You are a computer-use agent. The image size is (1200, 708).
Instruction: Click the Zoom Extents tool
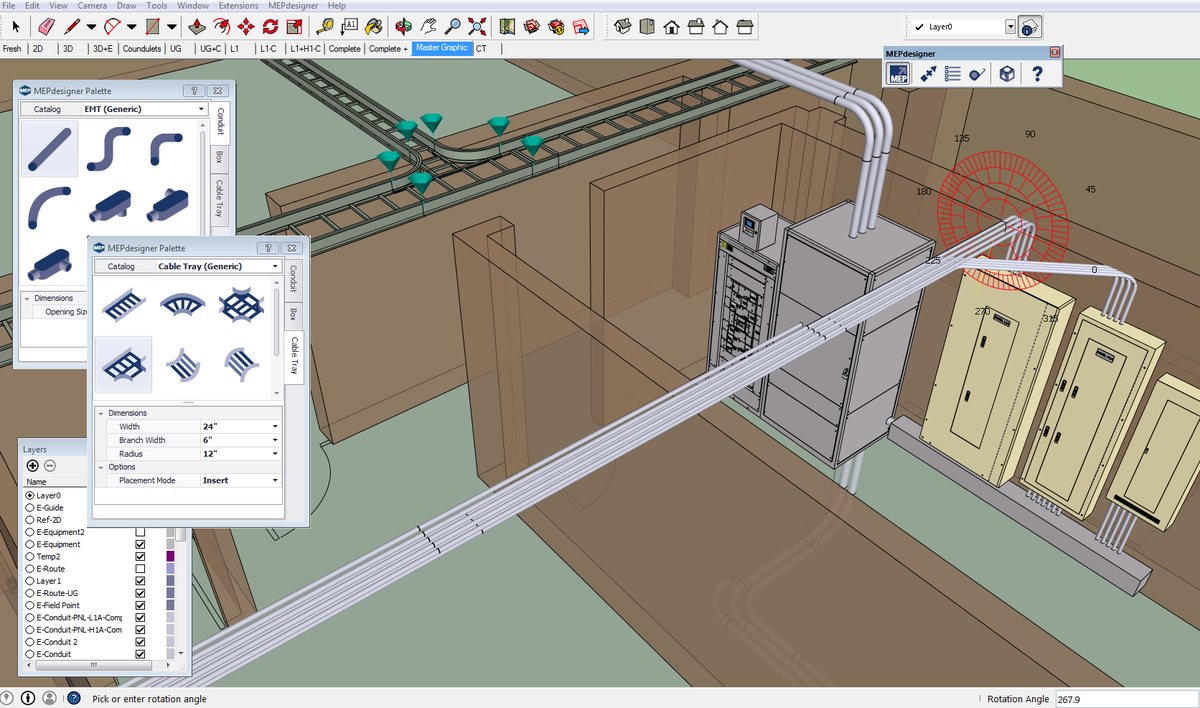[x=477, y=26]
